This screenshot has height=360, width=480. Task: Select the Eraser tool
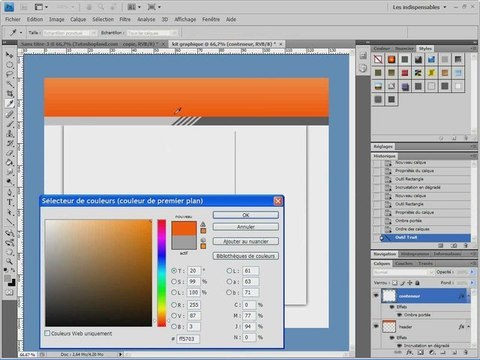[10, 153]
